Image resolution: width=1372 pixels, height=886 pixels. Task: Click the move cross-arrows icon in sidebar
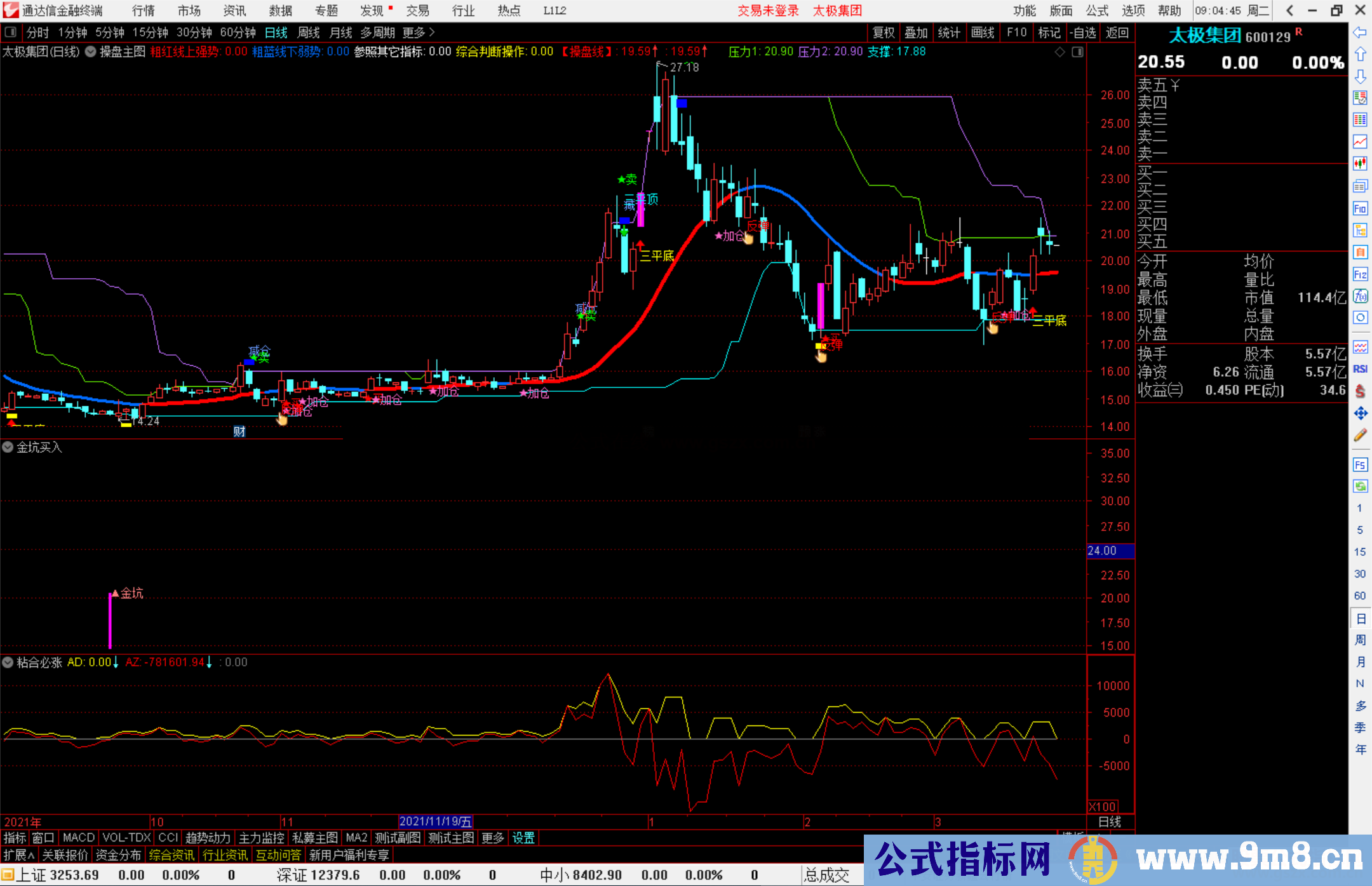click(x=1360, y=413)
